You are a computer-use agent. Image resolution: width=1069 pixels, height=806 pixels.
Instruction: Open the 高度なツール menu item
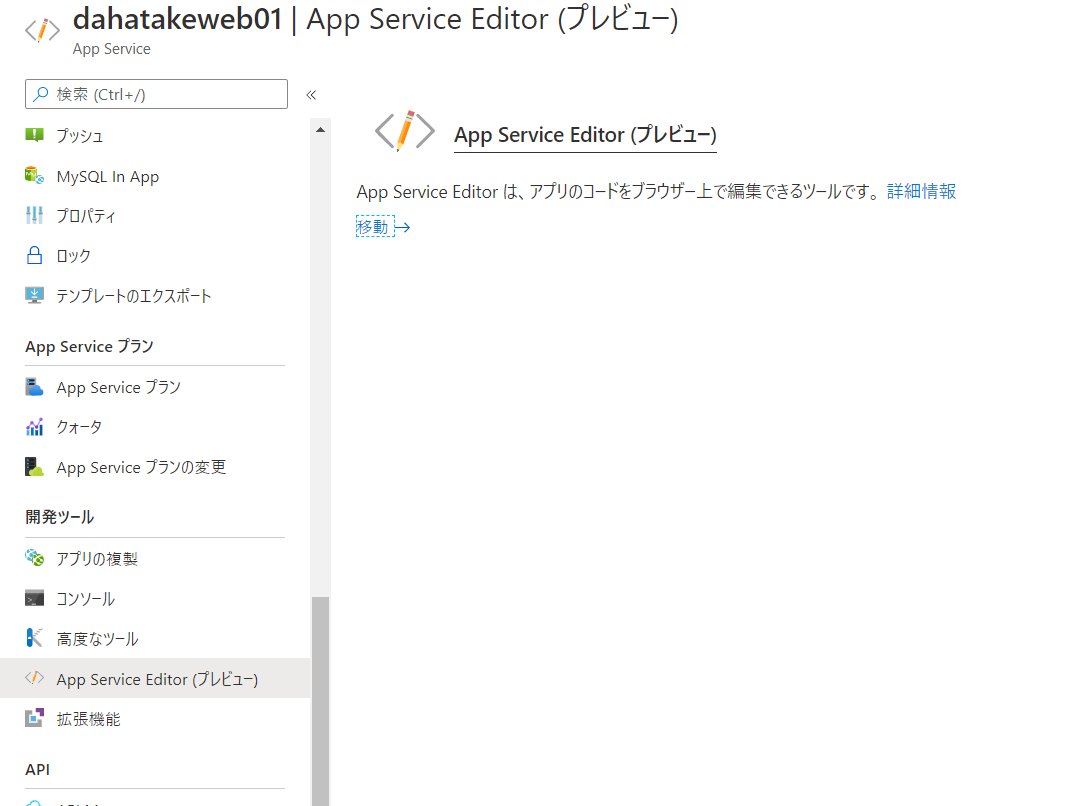(x=155, y=639)
